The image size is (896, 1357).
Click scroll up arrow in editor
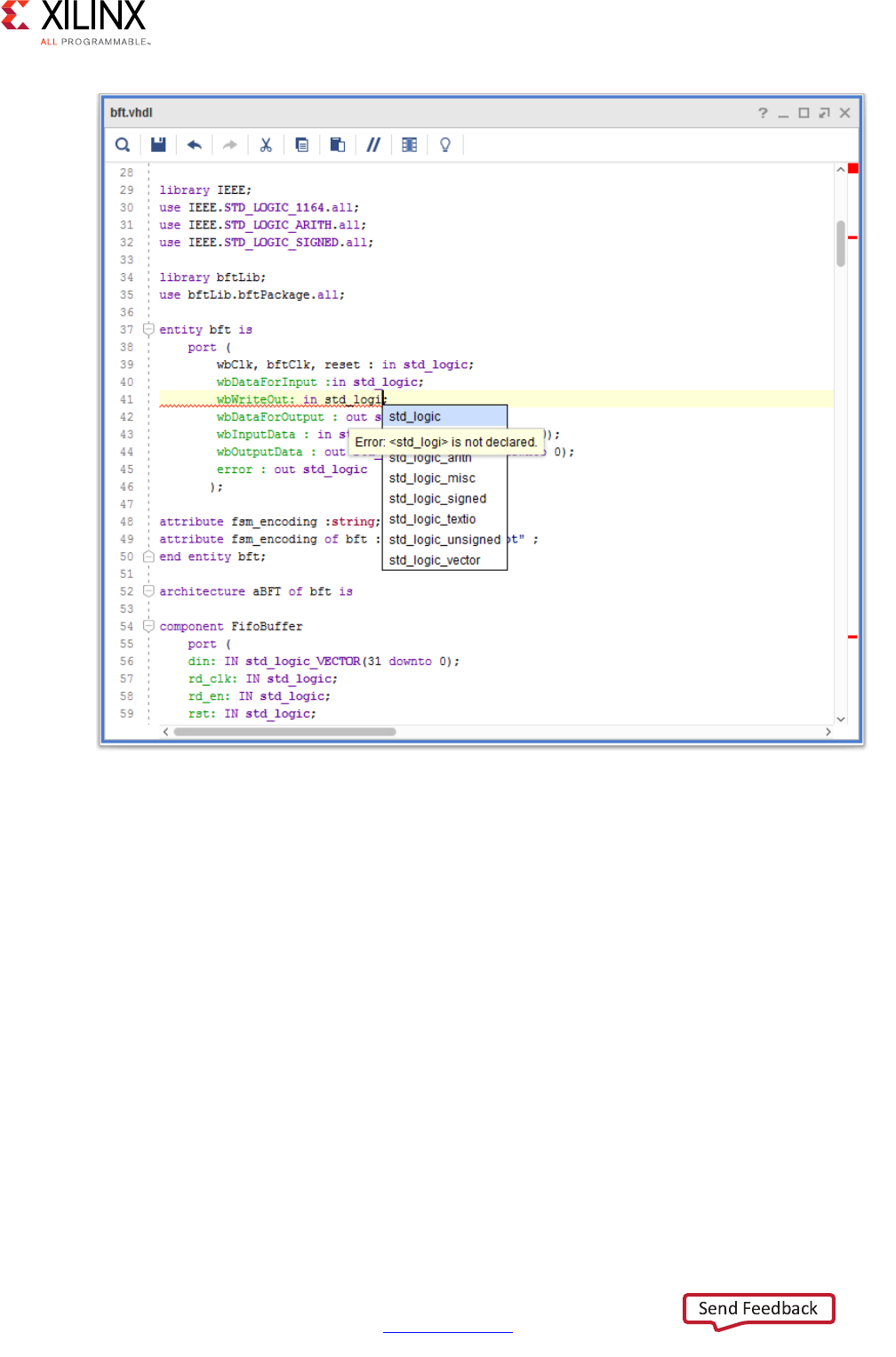point(841,169)
